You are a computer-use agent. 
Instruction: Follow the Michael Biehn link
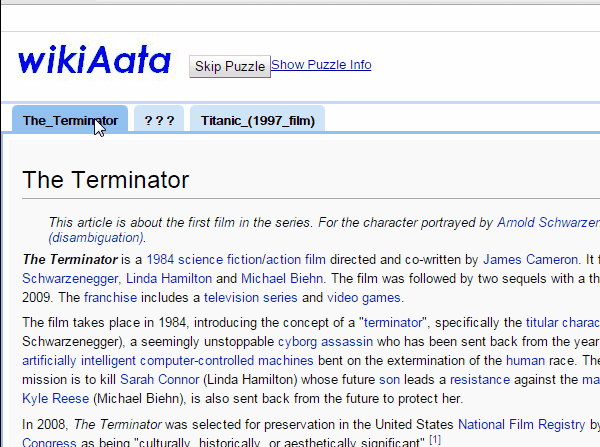pyautogui.click(x=282, y=279)
